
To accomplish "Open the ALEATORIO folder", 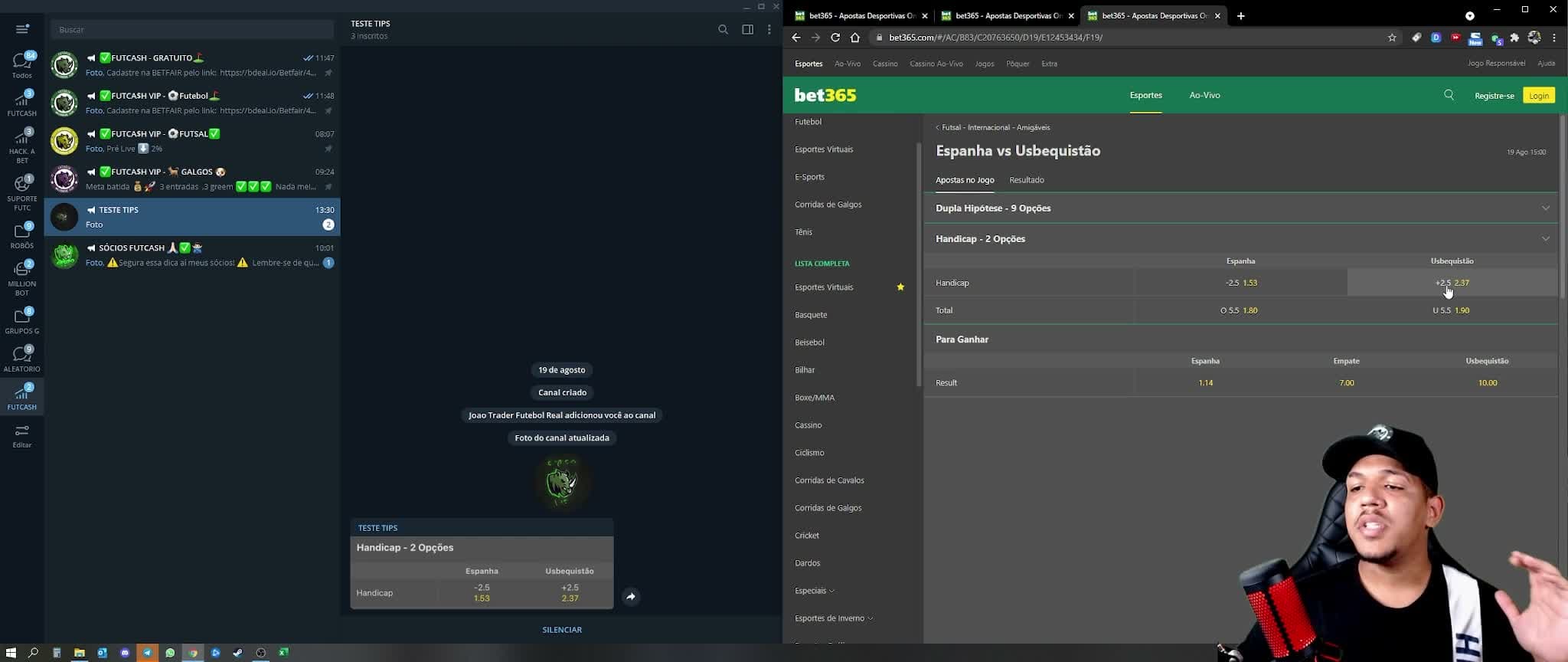I will 21,359.
